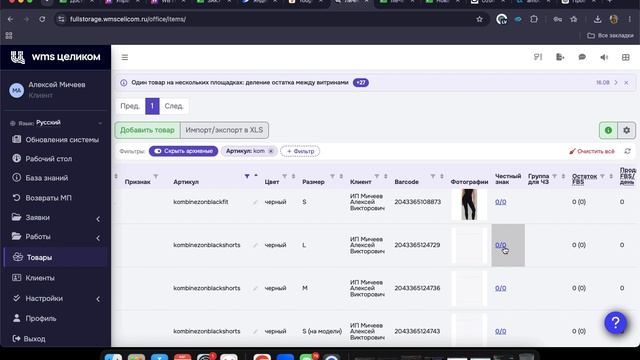Open the chat bubble icon in top bar

tap(582, 57)
